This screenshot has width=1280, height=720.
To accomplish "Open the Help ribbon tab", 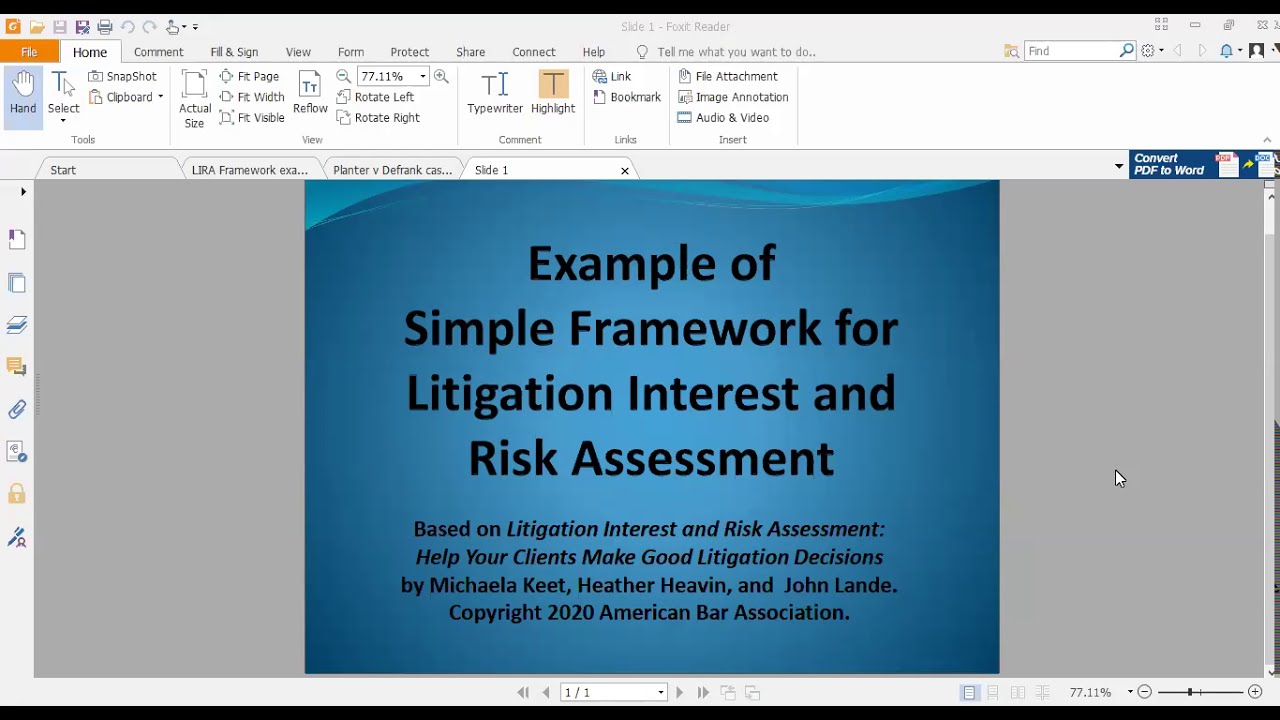I will 594,52.
